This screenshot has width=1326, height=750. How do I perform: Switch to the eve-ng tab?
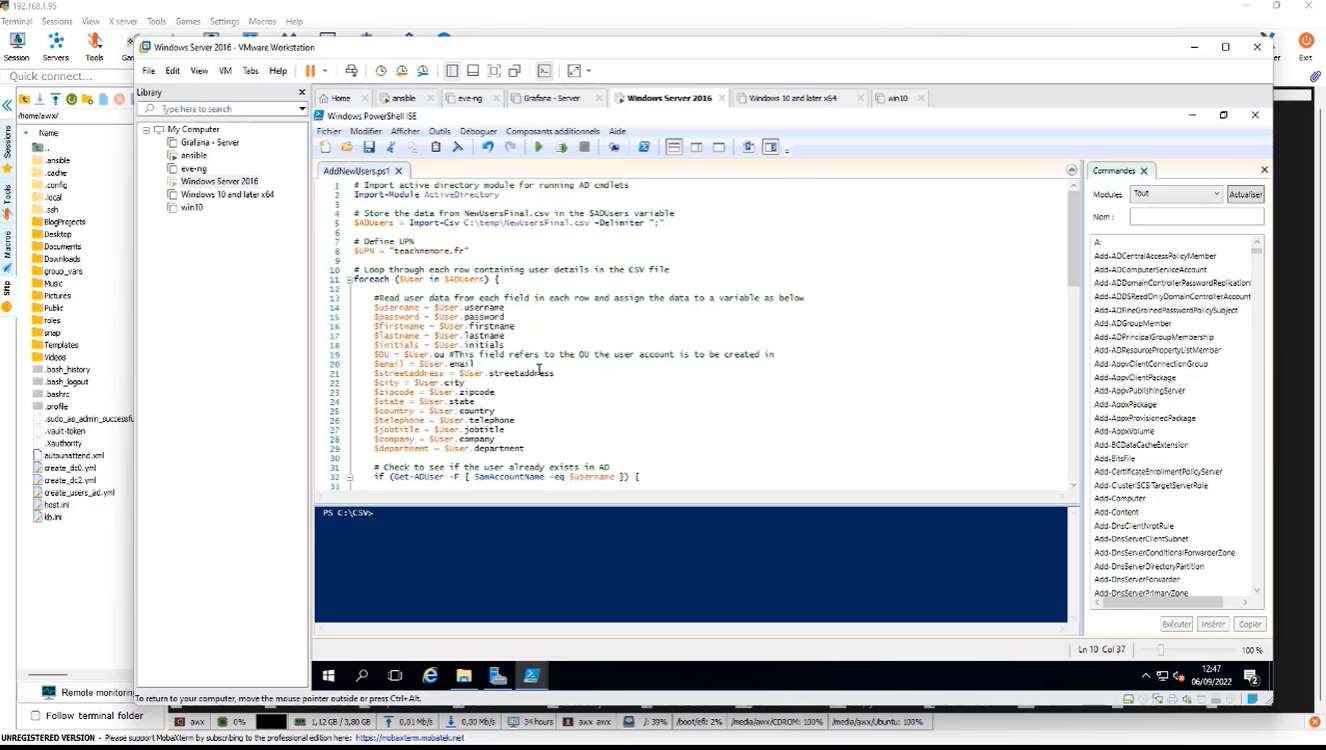pos(470,97)
